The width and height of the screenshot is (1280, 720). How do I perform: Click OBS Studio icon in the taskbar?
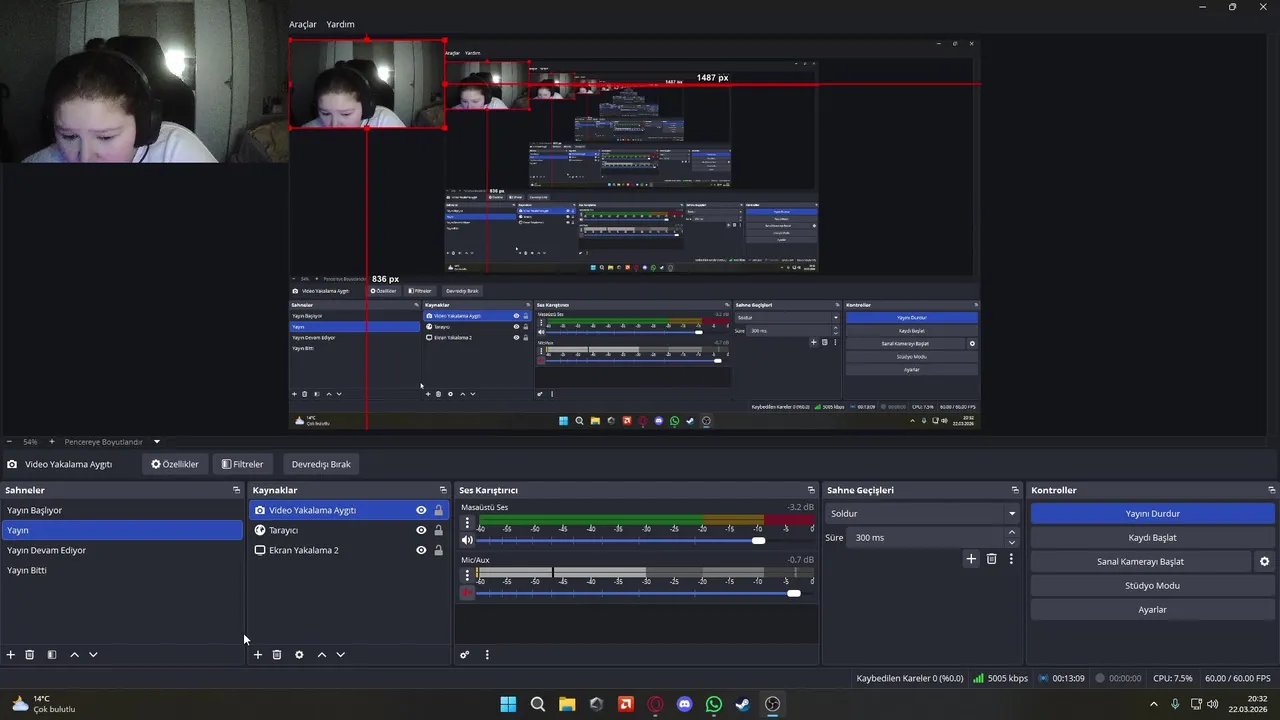[772, 704]
